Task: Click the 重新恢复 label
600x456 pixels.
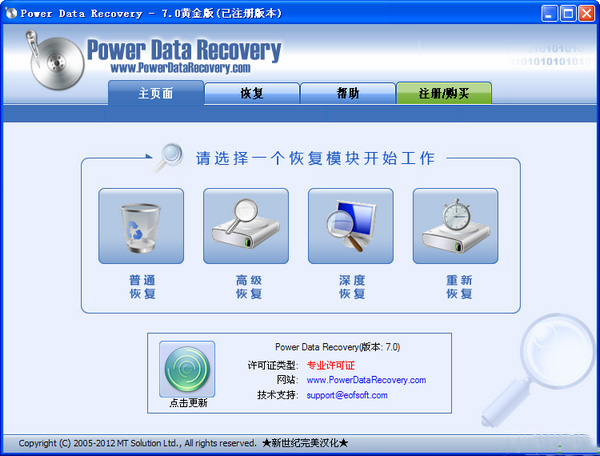Action: [459, 287]
